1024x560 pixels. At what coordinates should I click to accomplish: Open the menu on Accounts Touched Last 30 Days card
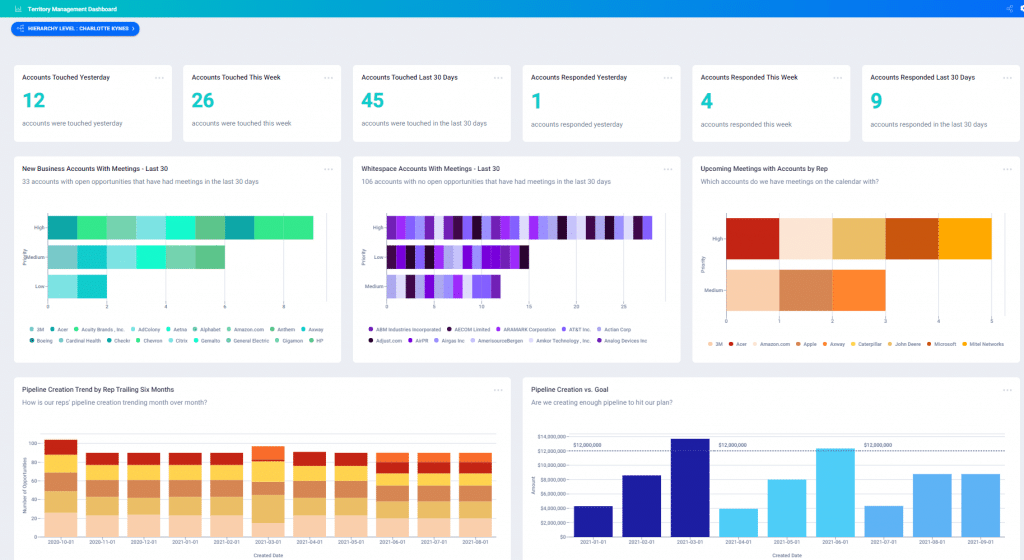click(x=498, y=78)
